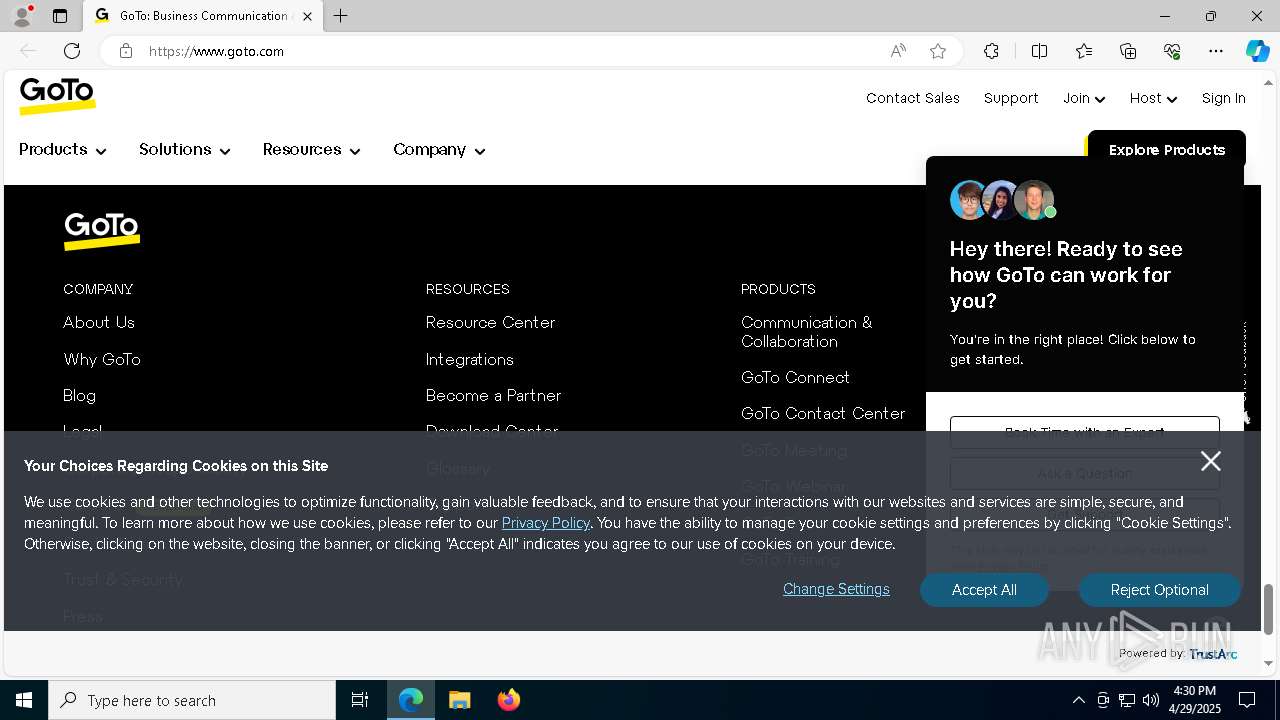Open the Integrations footer link
This screenshot has width=1280, height=720.
pos(470,360)
